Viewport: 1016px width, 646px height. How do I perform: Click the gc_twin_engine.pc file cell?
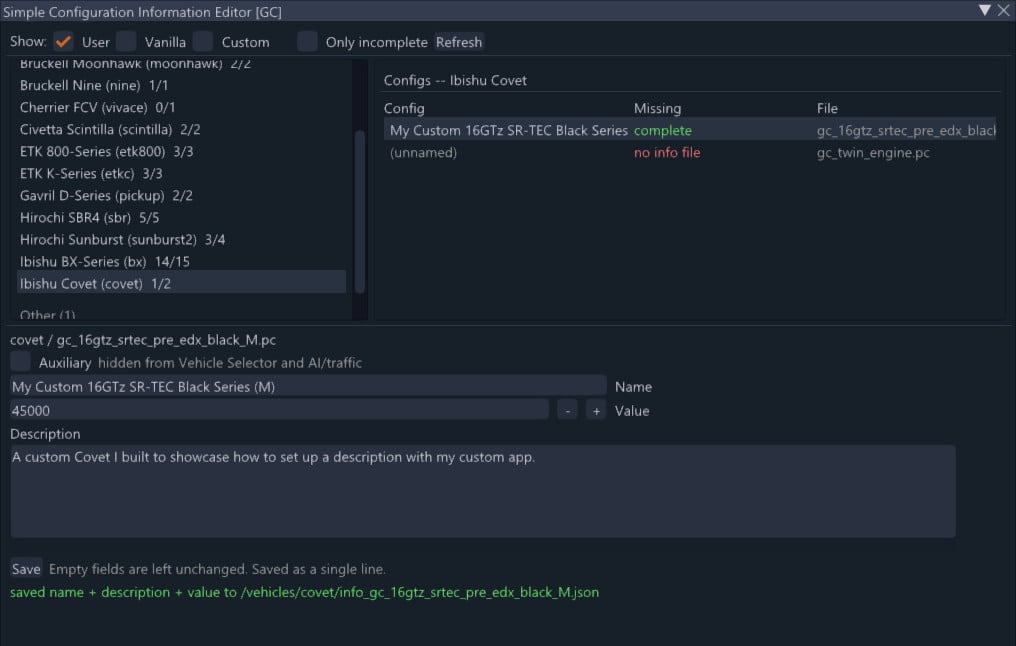873,153
